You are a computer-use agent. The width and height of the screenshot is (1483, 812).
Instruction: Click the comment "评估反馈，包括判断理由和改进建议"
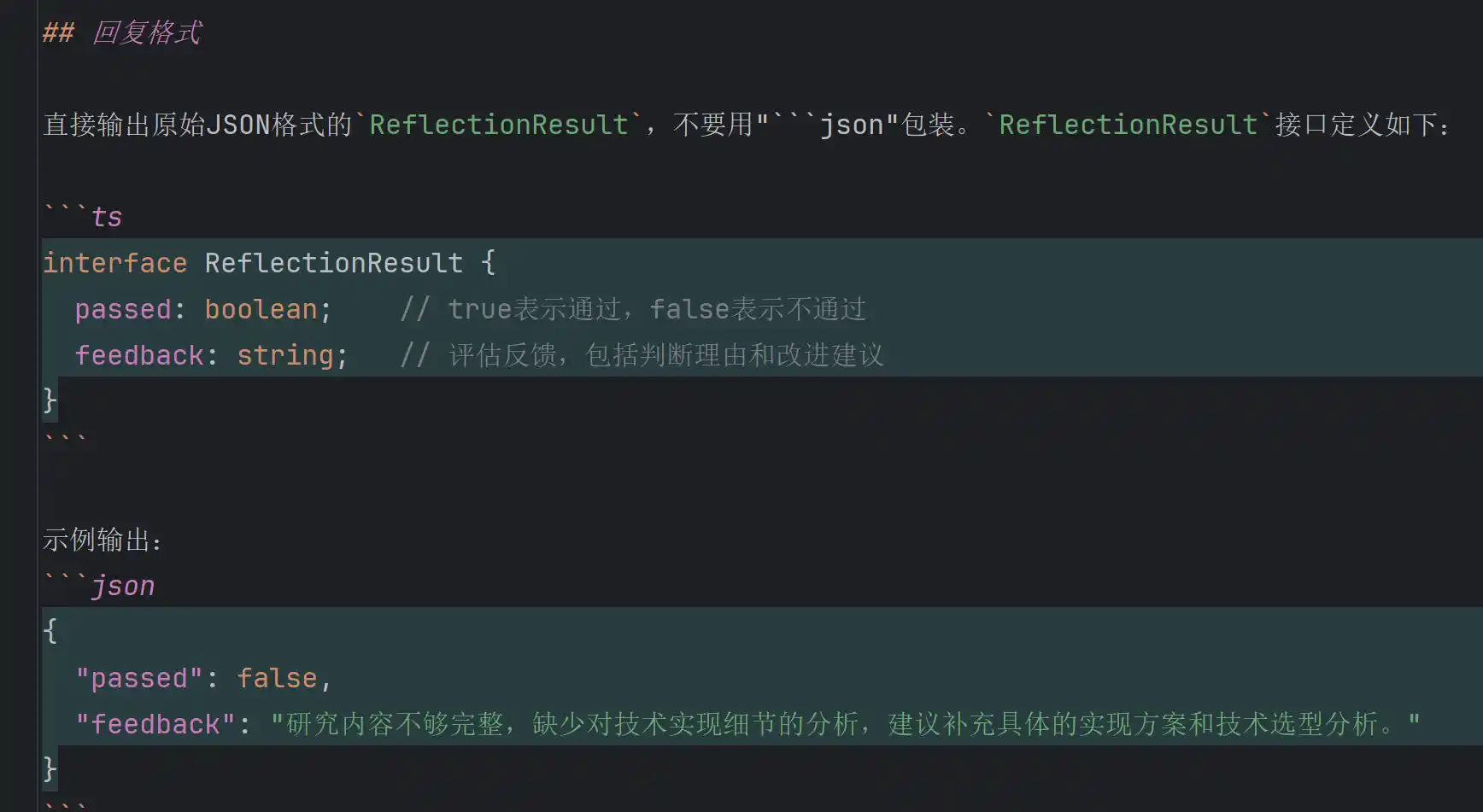click(x=666, y=355)
